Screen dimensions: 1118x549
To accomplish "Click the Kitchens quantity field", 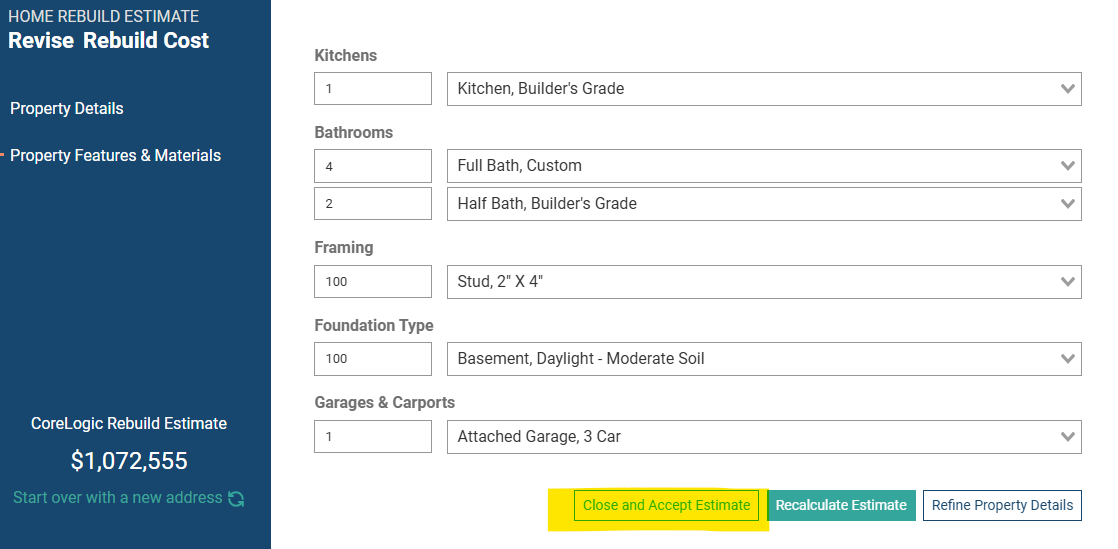I will [373, 88].
